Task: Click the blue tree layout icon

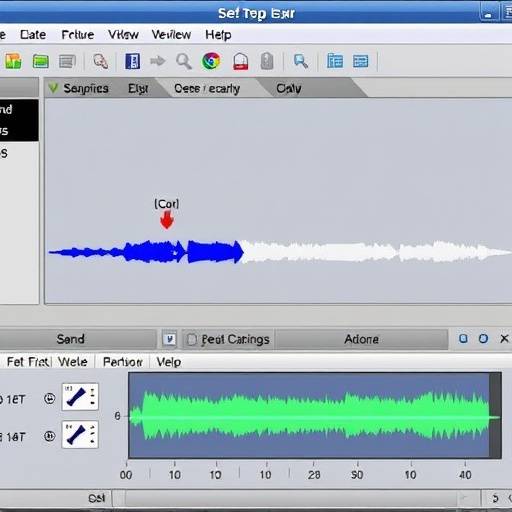Action: [x=335, y=61]
